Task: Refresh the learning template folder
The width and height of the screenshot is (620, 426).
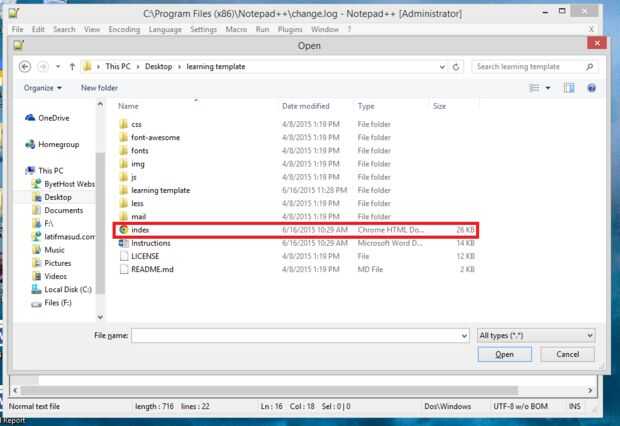Action: coord(456,67)
